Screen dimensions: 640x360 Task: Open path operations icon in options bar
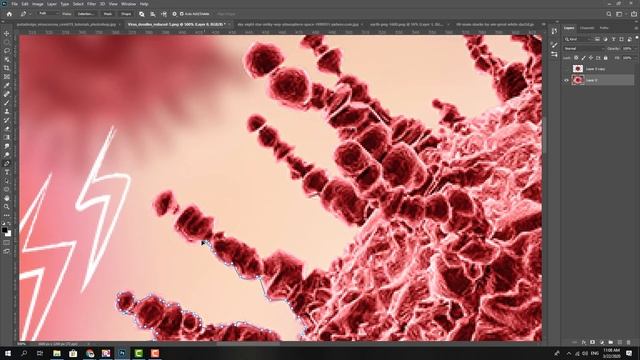pyautogui.click(x=142, y=14)
